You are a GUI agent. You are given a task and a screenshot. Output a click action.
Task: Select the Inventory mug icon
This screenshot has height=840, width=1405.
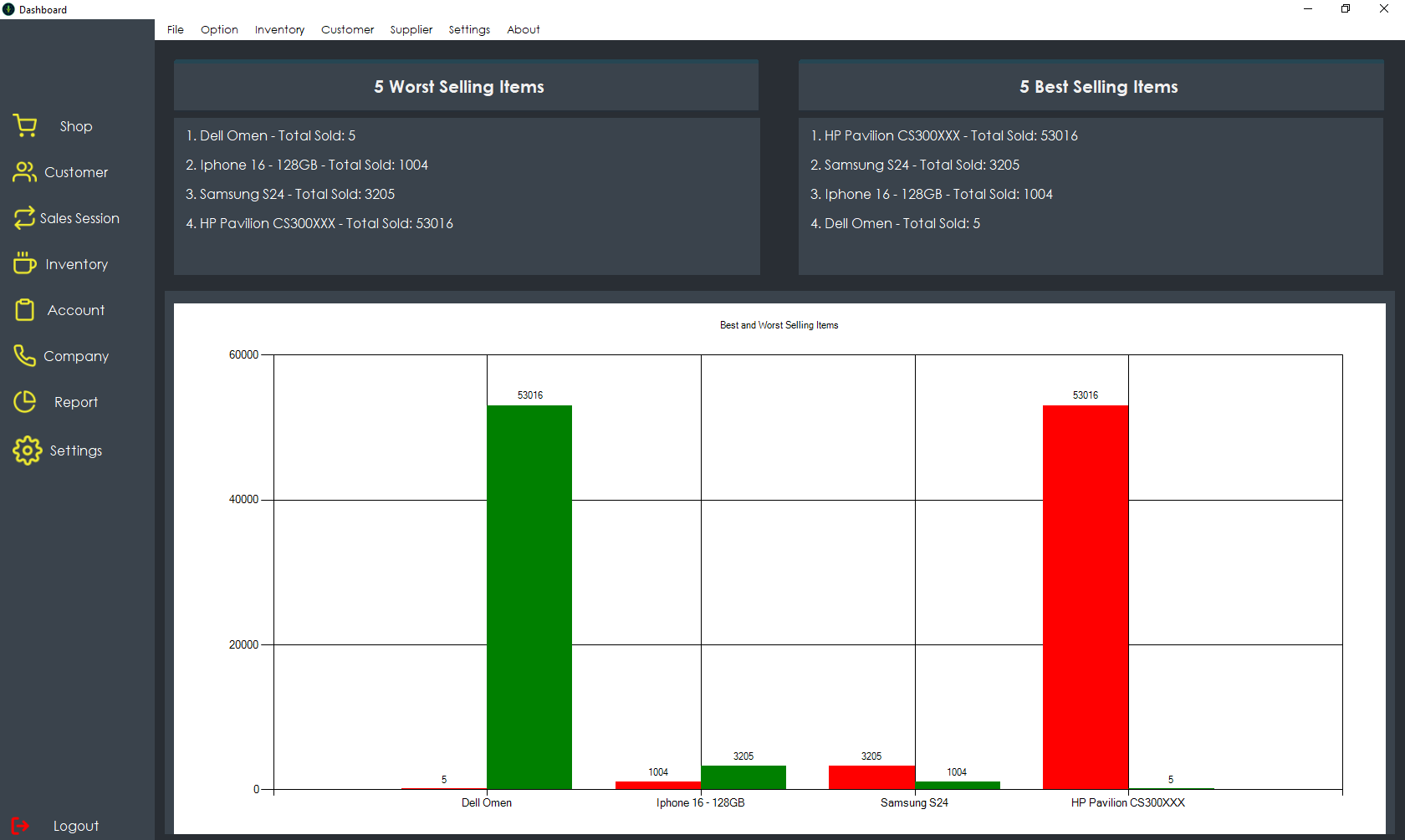pos(24,264)
